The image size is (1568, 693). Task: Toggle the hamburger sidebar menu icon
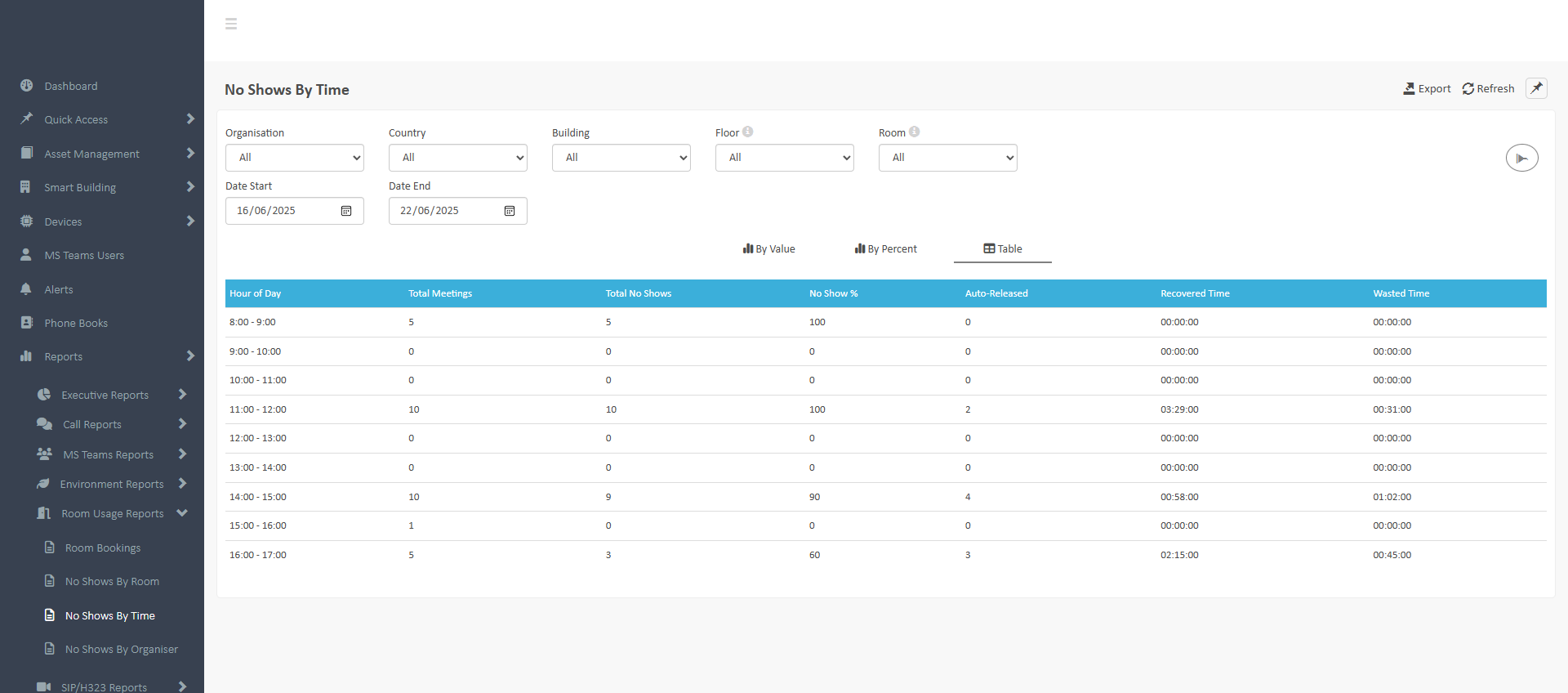tap(231, 24)
